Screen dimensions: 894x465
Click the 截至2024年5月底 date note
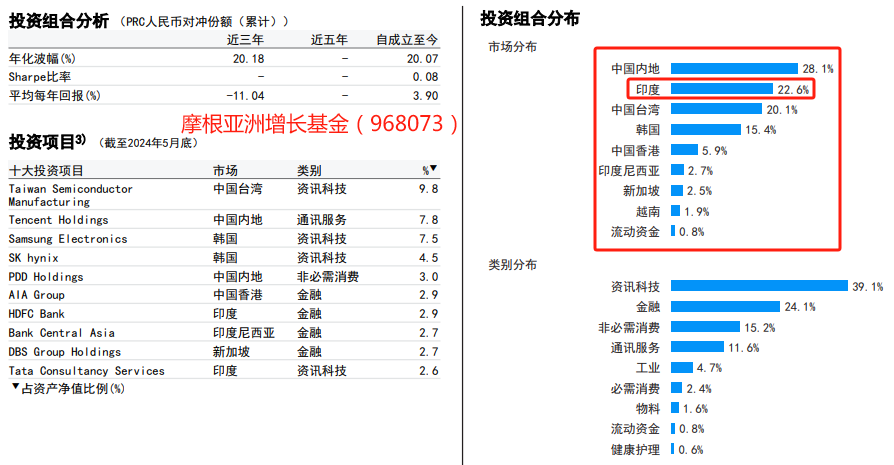click(x=148, y=143)
